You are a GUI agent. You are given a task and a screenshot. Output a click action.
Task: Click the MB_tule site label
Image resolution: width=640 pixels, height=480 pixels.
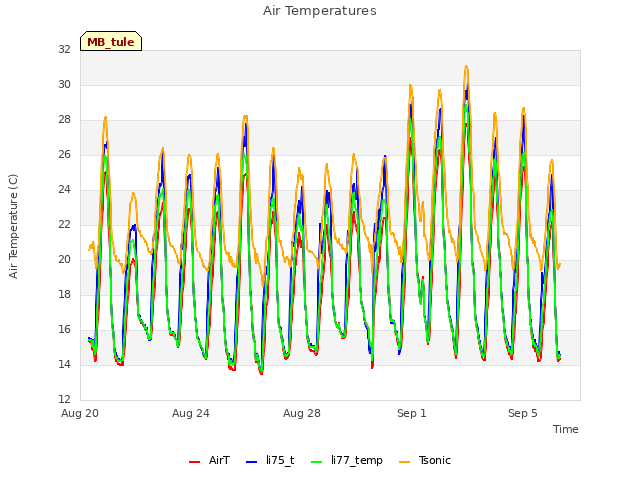(111, 41)
